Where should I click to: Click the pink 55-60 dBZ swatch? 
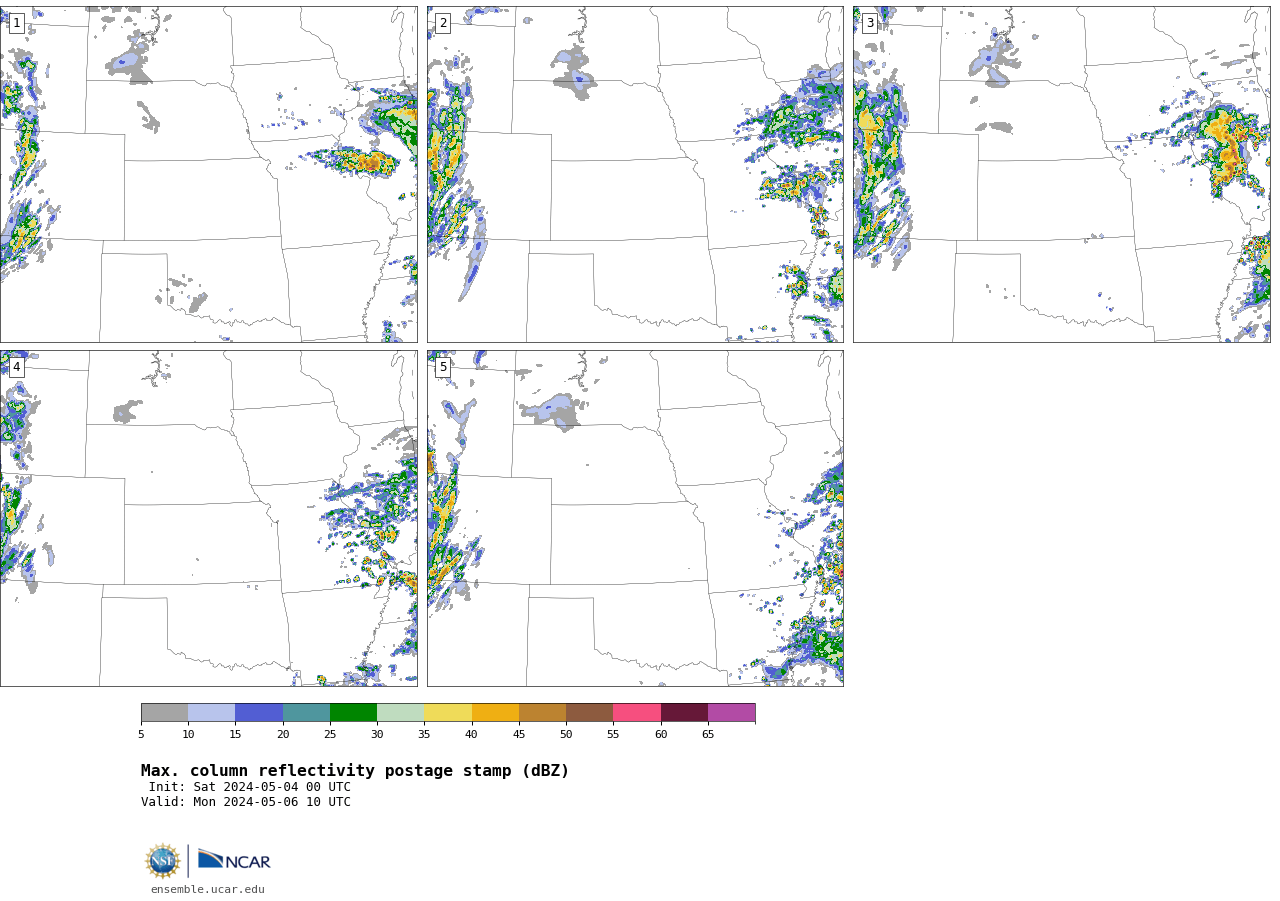coord(637,713)
